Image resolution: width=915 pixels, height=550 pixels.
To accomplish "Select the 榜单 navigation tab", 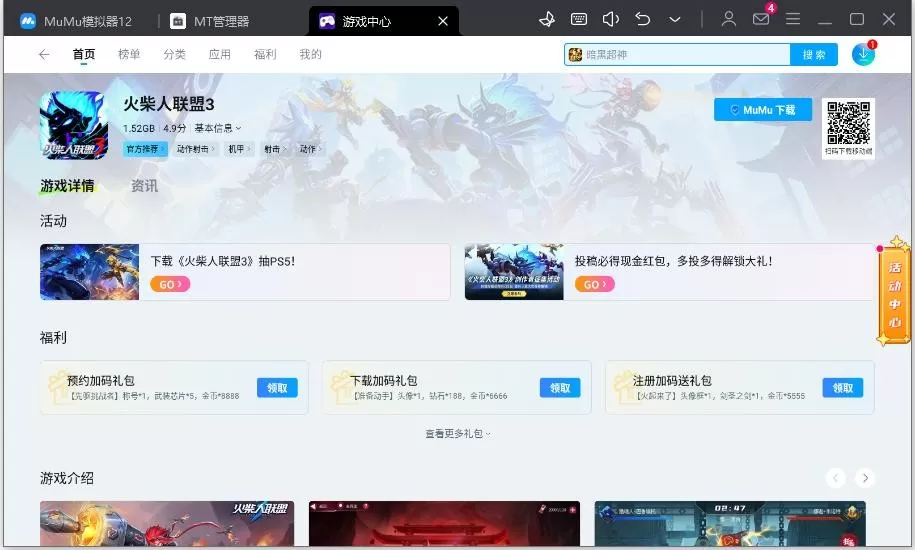I will pyautogui.click(x=129, y=54).
